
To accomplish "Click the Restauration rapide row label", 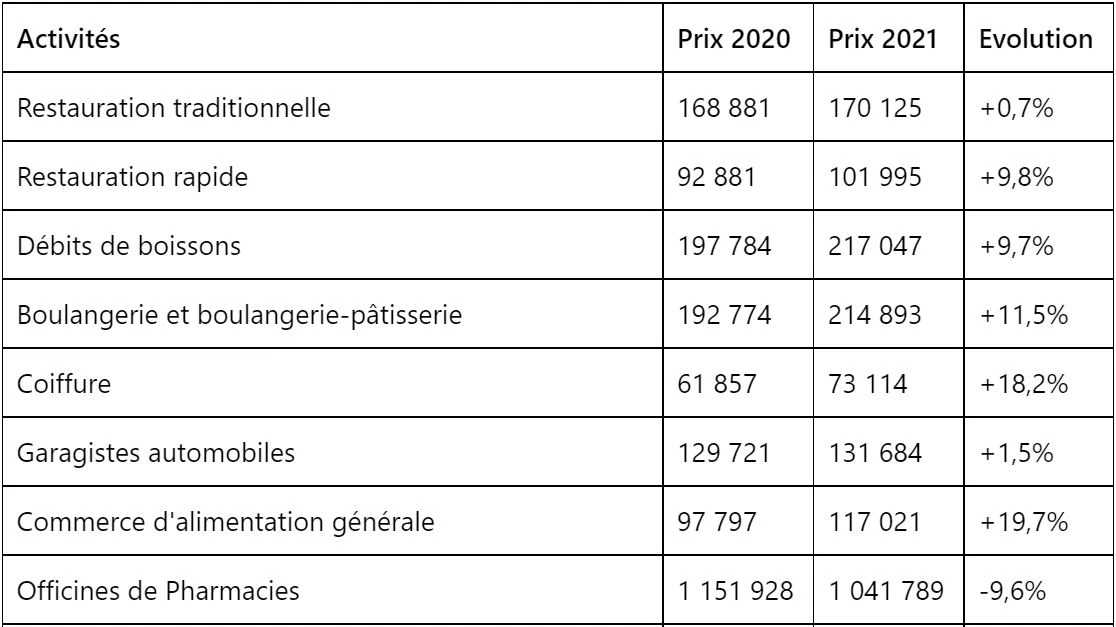I will (x=332, y=176).
